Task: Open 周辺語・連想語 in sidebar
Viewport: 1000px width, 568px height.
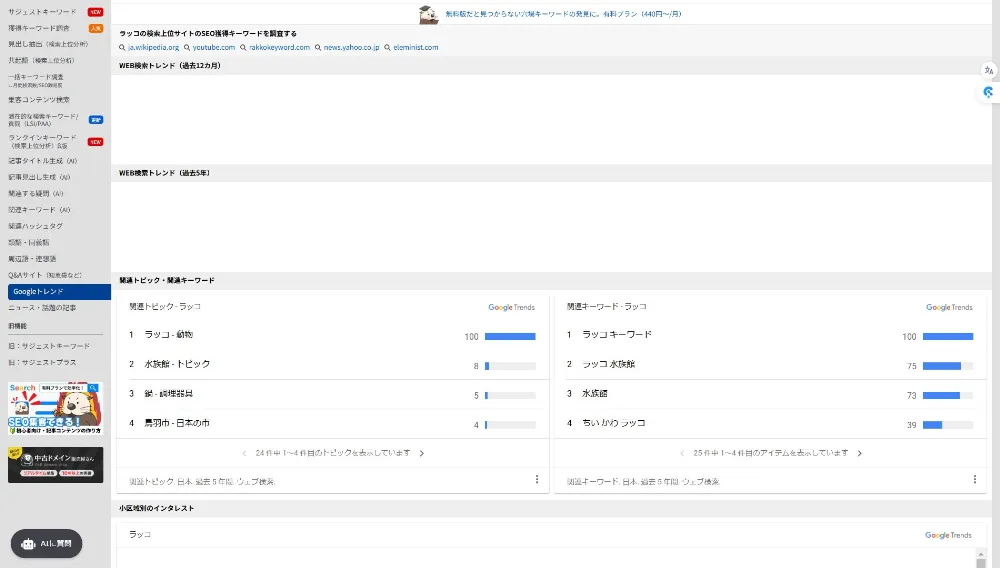Action: click(32, 259)
